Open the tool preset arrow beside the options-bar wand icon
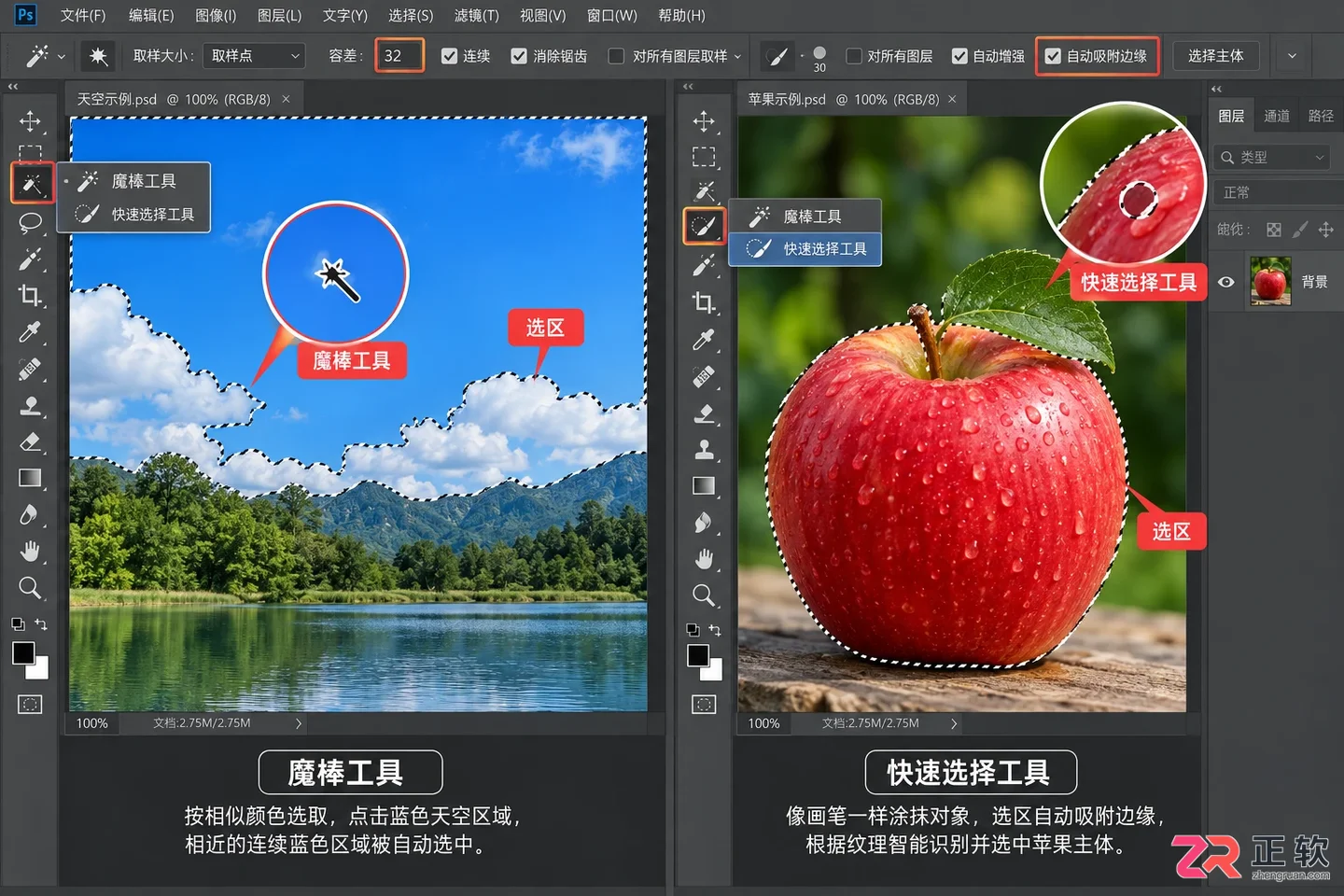This screenshot has height=896, width=1344. point(62,57)
